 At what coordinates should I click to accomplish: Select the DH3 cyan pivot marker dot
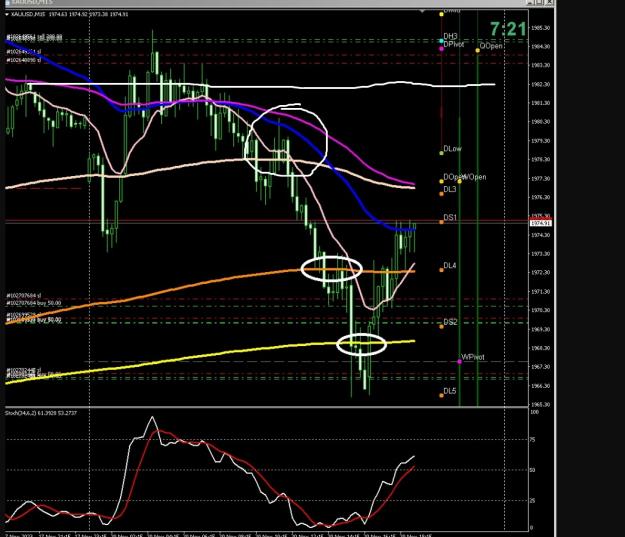point(441,41)
